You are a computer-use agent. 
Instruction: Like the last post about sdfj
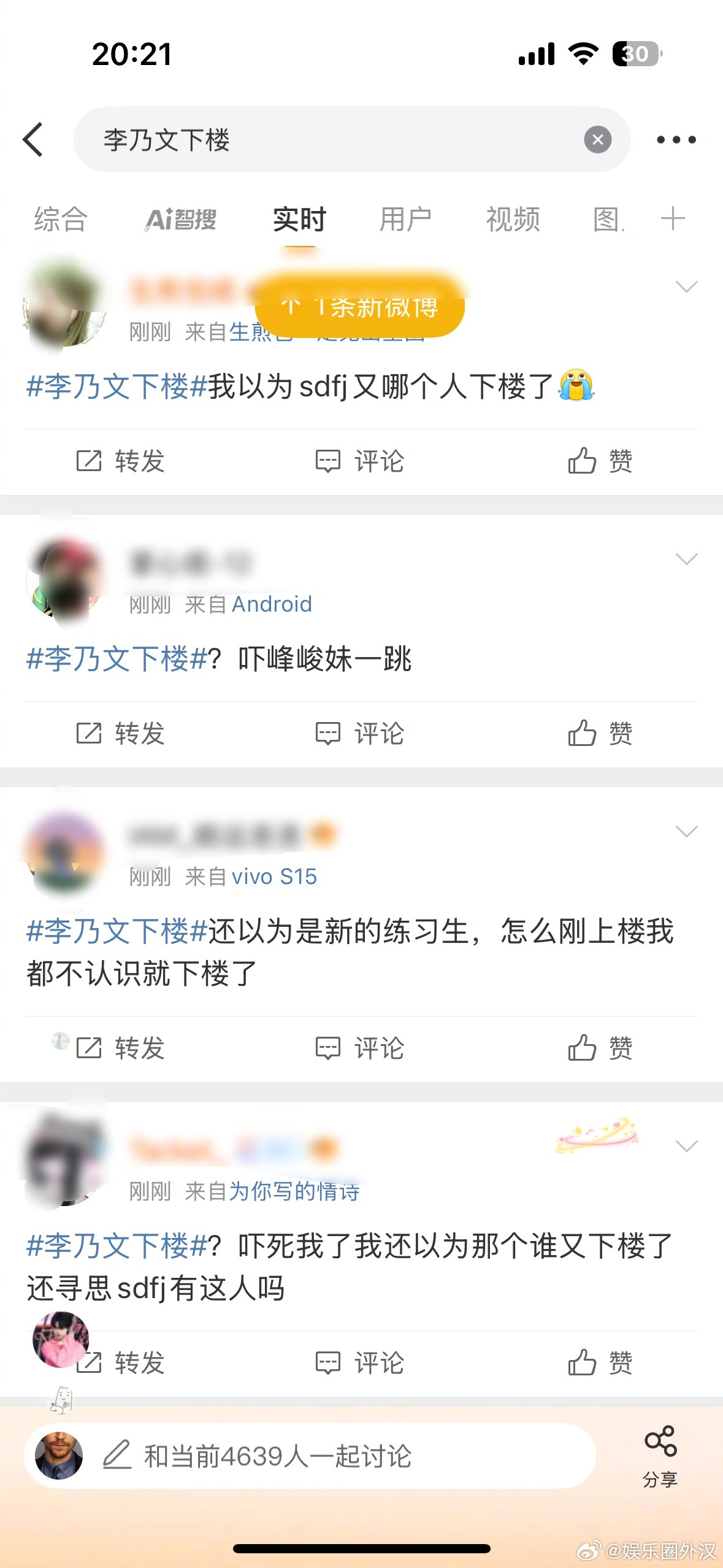(600, 1362)
